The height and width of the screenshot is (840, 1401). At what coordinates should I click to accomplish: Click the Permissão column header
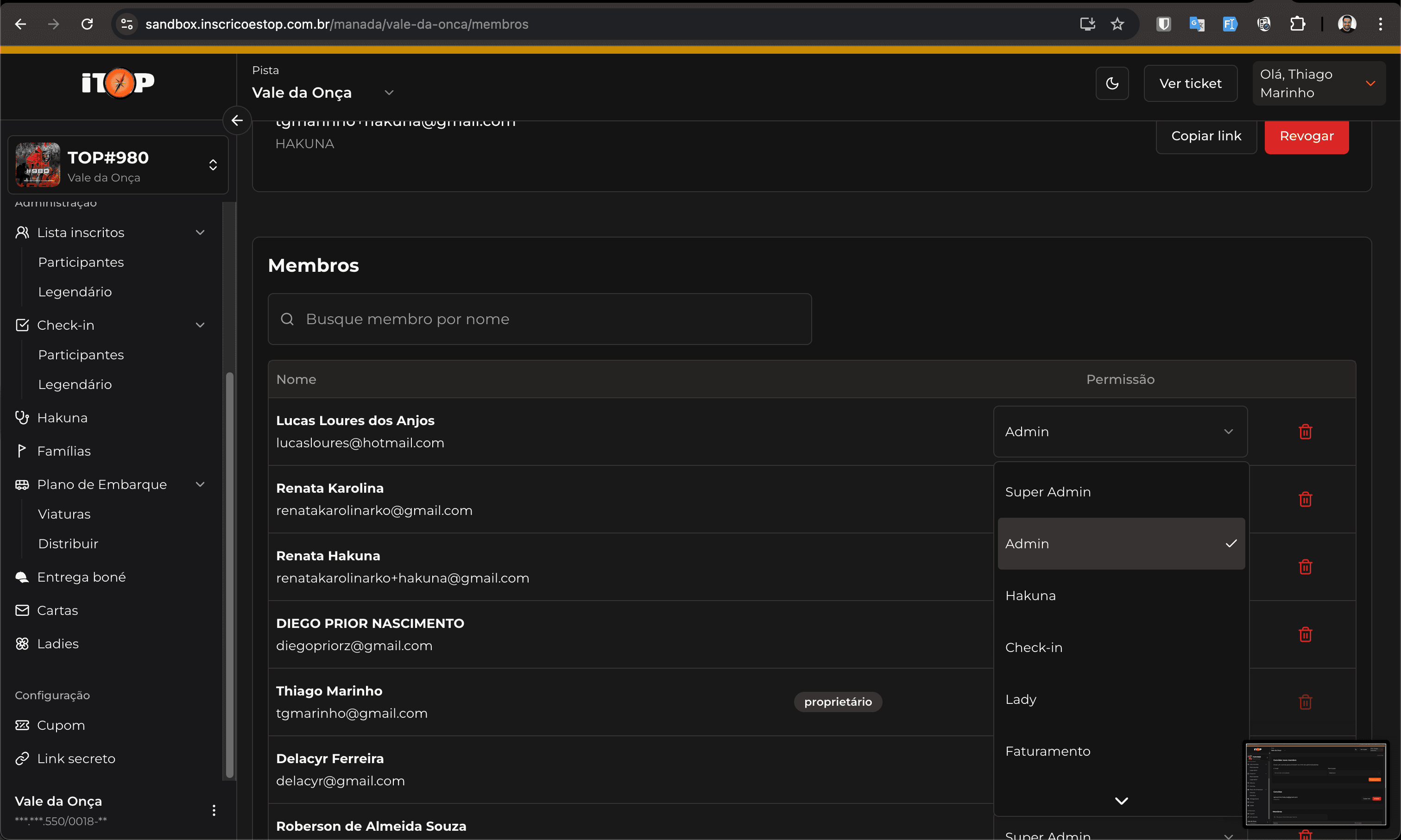pos(1120,379)
